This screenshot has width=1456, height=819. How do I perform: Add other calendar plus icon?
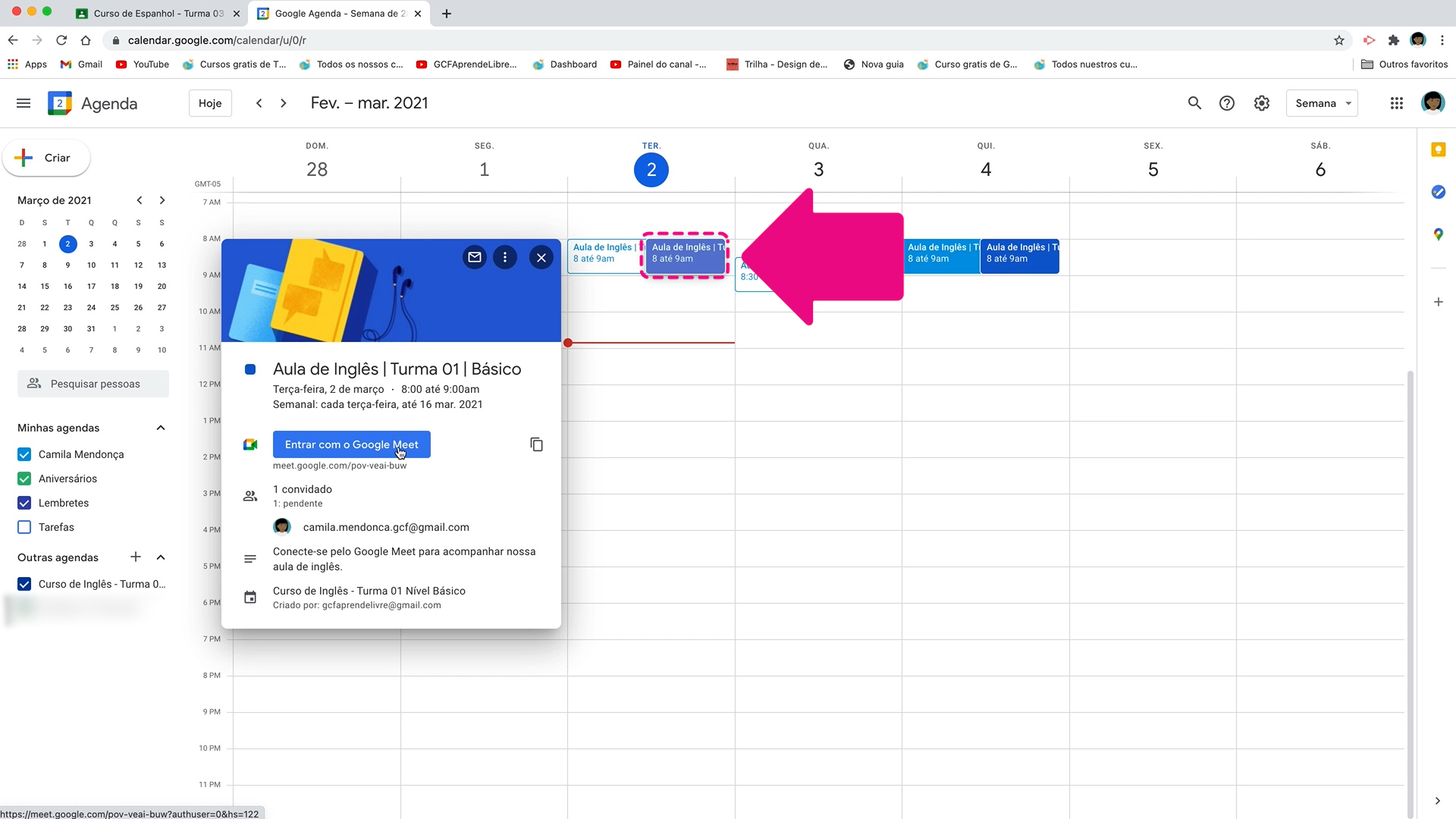pyautogui.click(x=136, y=557)
